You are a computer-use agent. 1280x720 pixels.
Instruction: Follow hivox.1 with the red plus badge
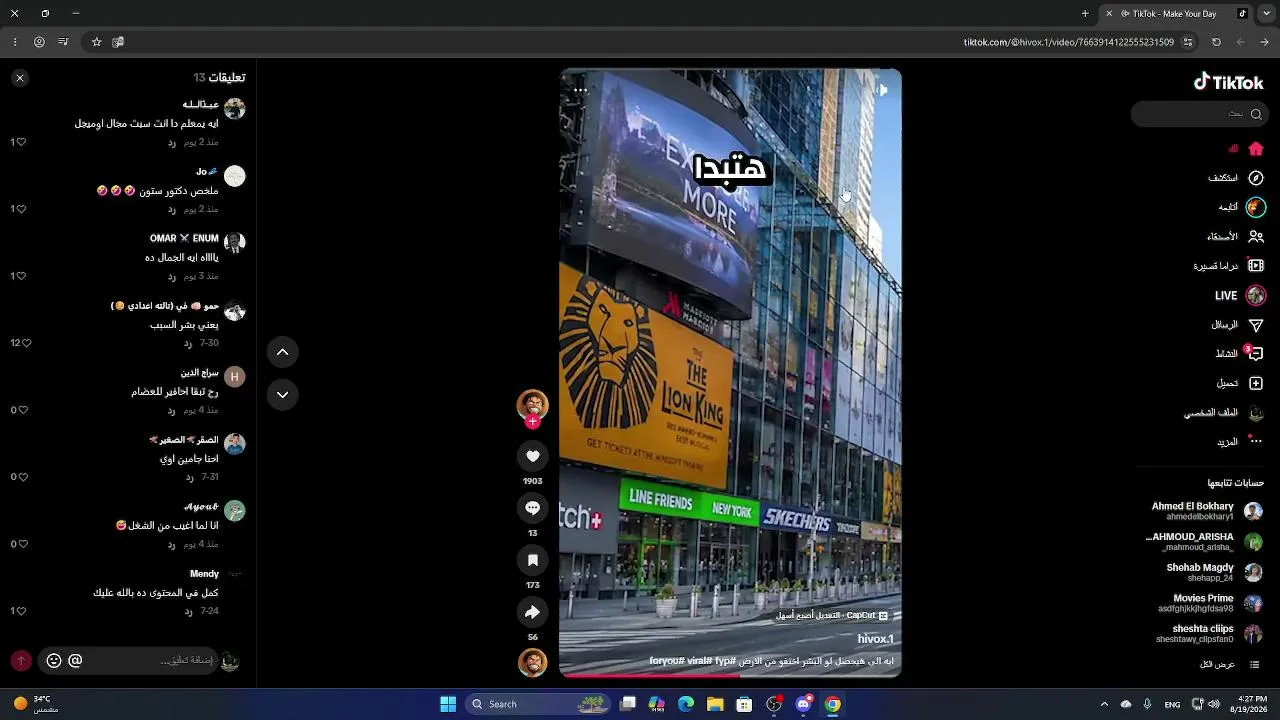532,422
